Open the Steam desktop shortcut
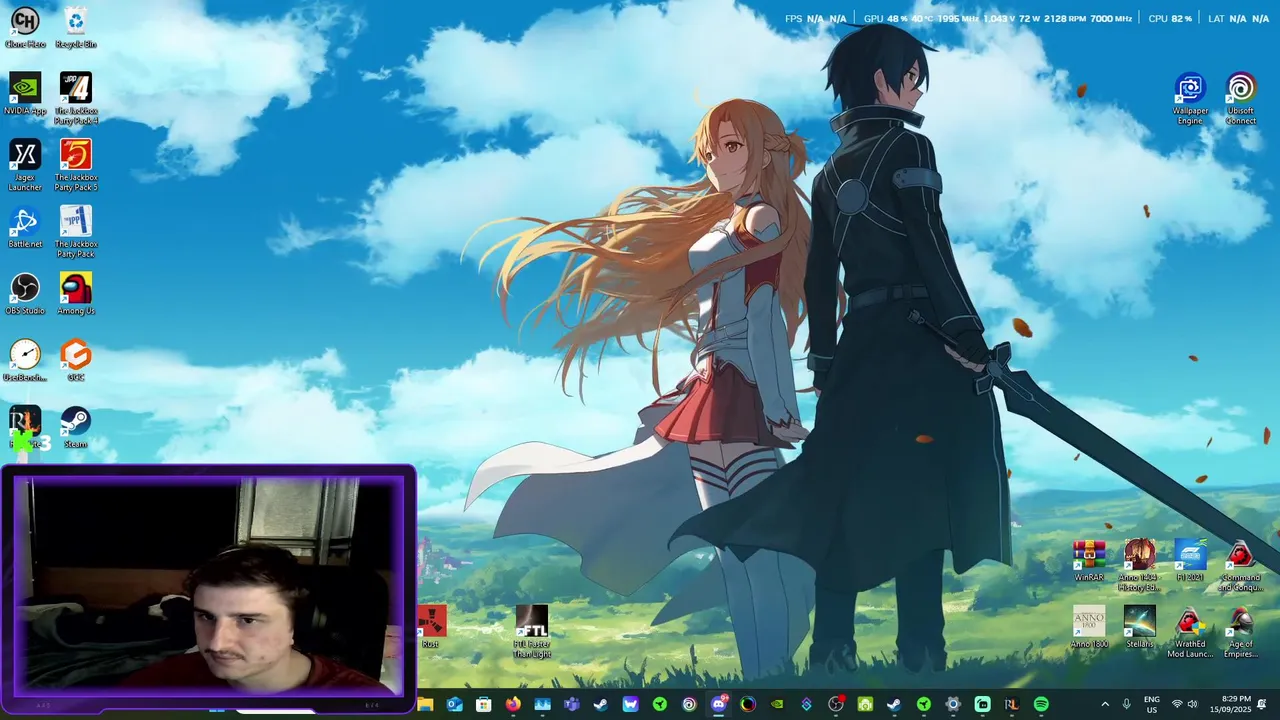The image size is (1280, 720). (x=76, y=427)
